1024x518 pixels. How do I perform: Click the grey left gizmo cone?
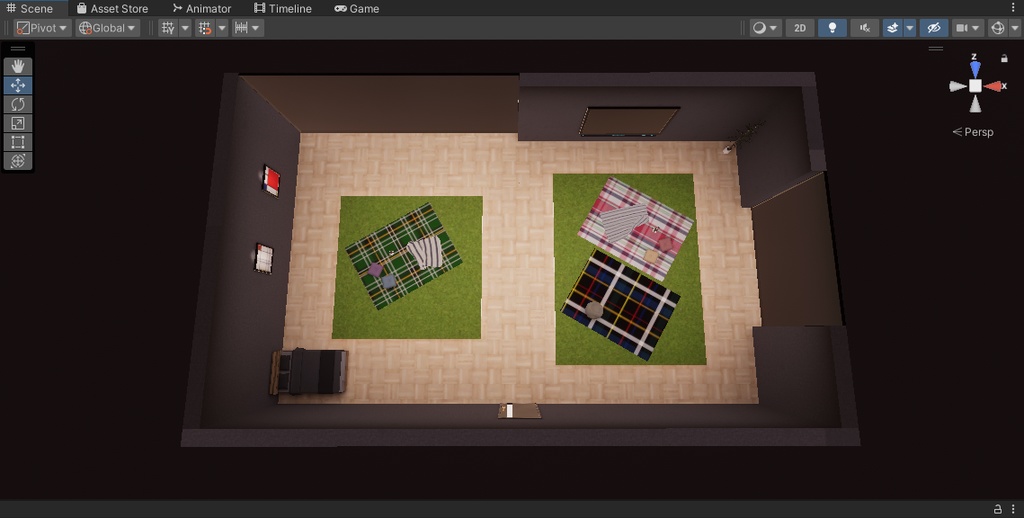click(x=957, y=86)
